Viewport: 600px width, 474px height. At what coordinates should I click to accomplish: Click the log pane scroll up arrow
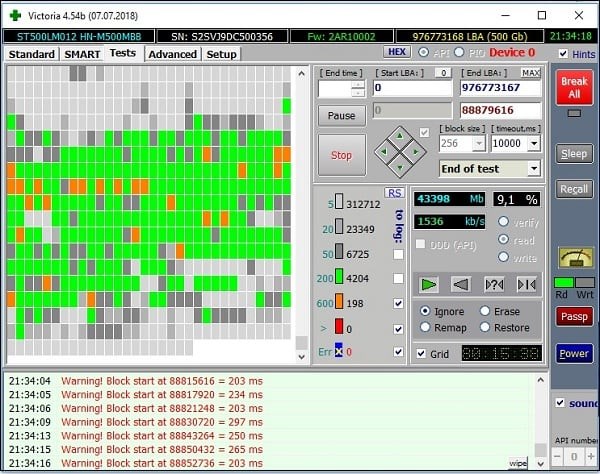coord(540,380)
